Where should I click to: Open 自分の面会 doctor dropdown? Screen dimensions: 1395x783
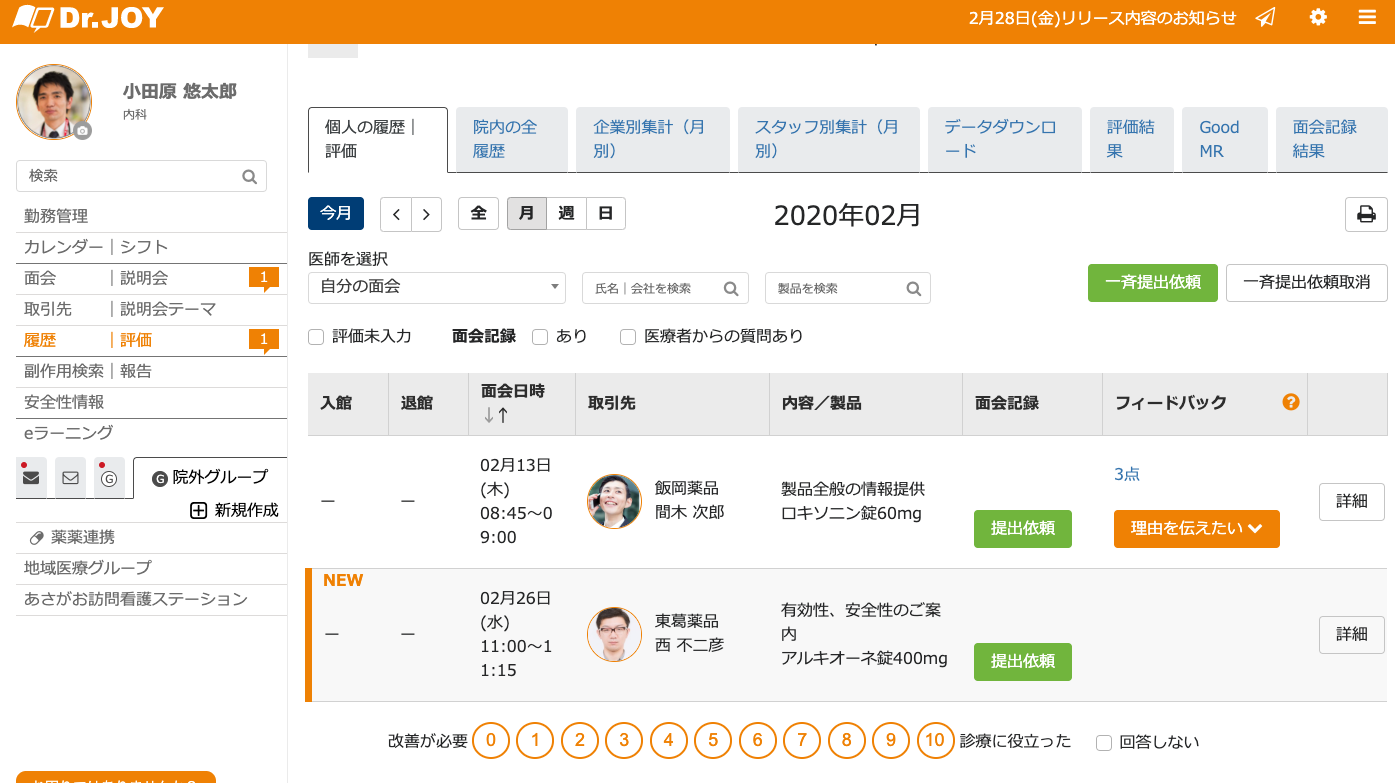437,287
